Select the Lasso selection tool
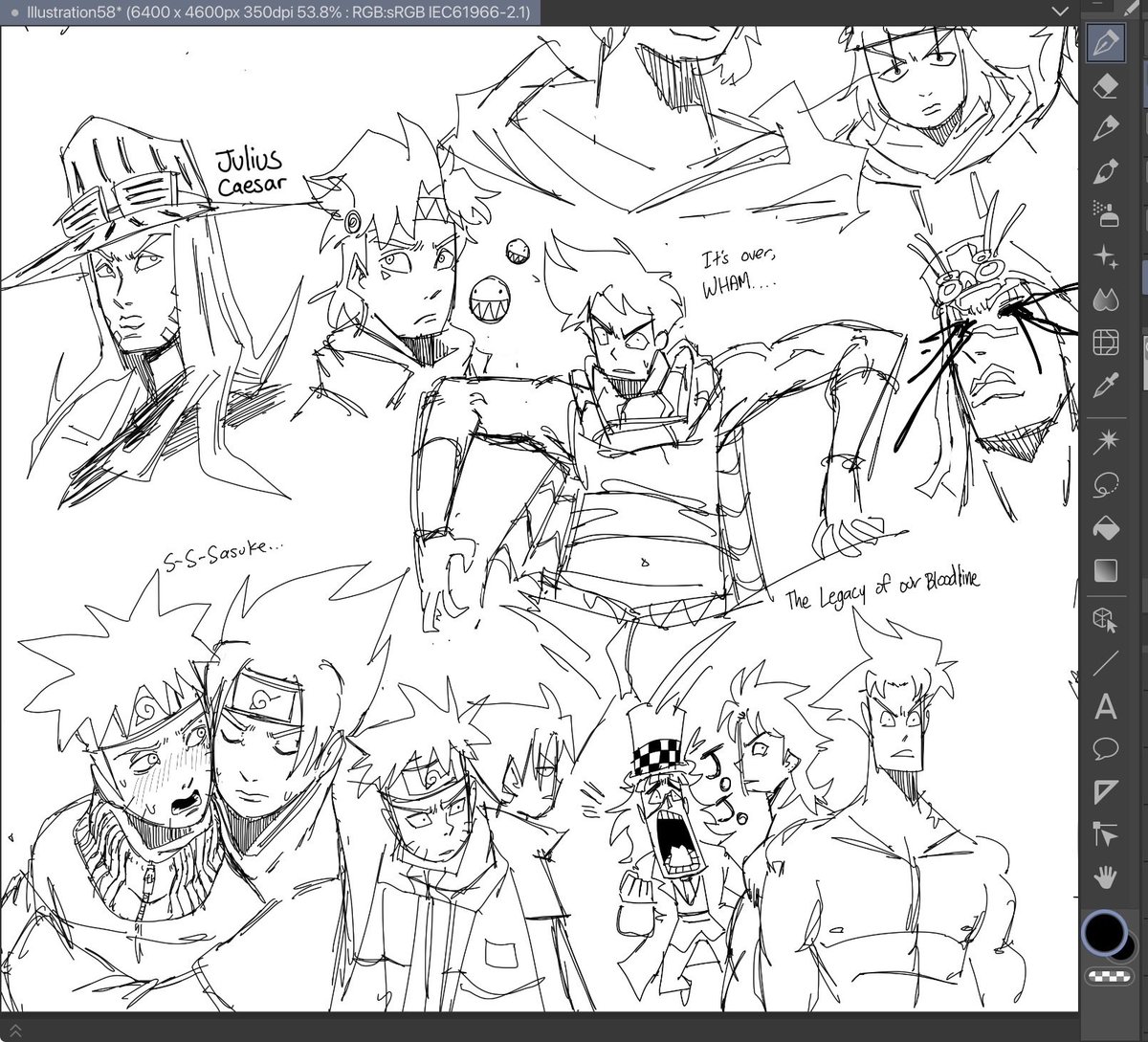Image resolution: width=1148 pixels, height=1042 pixels. 1106,485
